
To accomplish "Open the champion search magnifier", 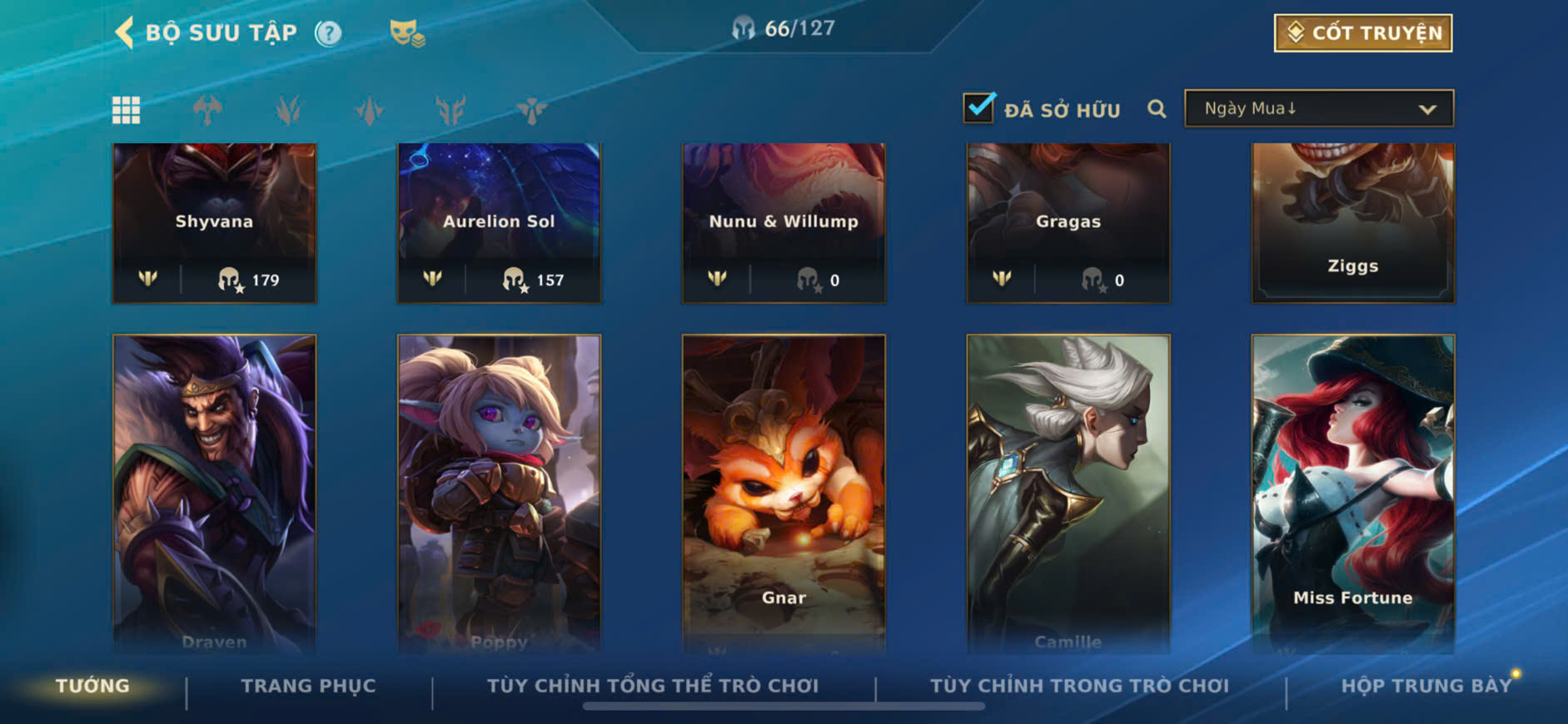I will pyautogui.click(x=1157, y=109).
